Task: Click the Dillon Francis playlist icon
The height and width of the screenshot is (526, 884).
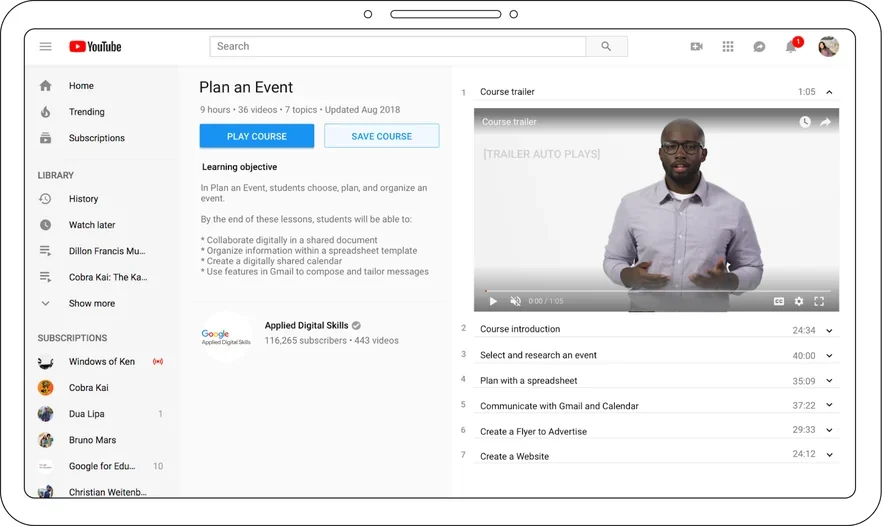Action: tap(46, 251)
